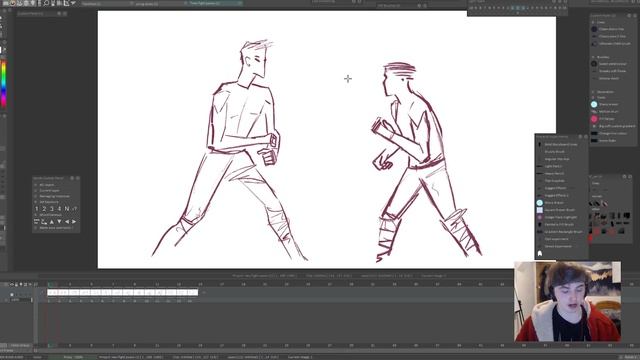
Task: Toggle checkbox just below the number buttons
Action: tap(36, 215)
